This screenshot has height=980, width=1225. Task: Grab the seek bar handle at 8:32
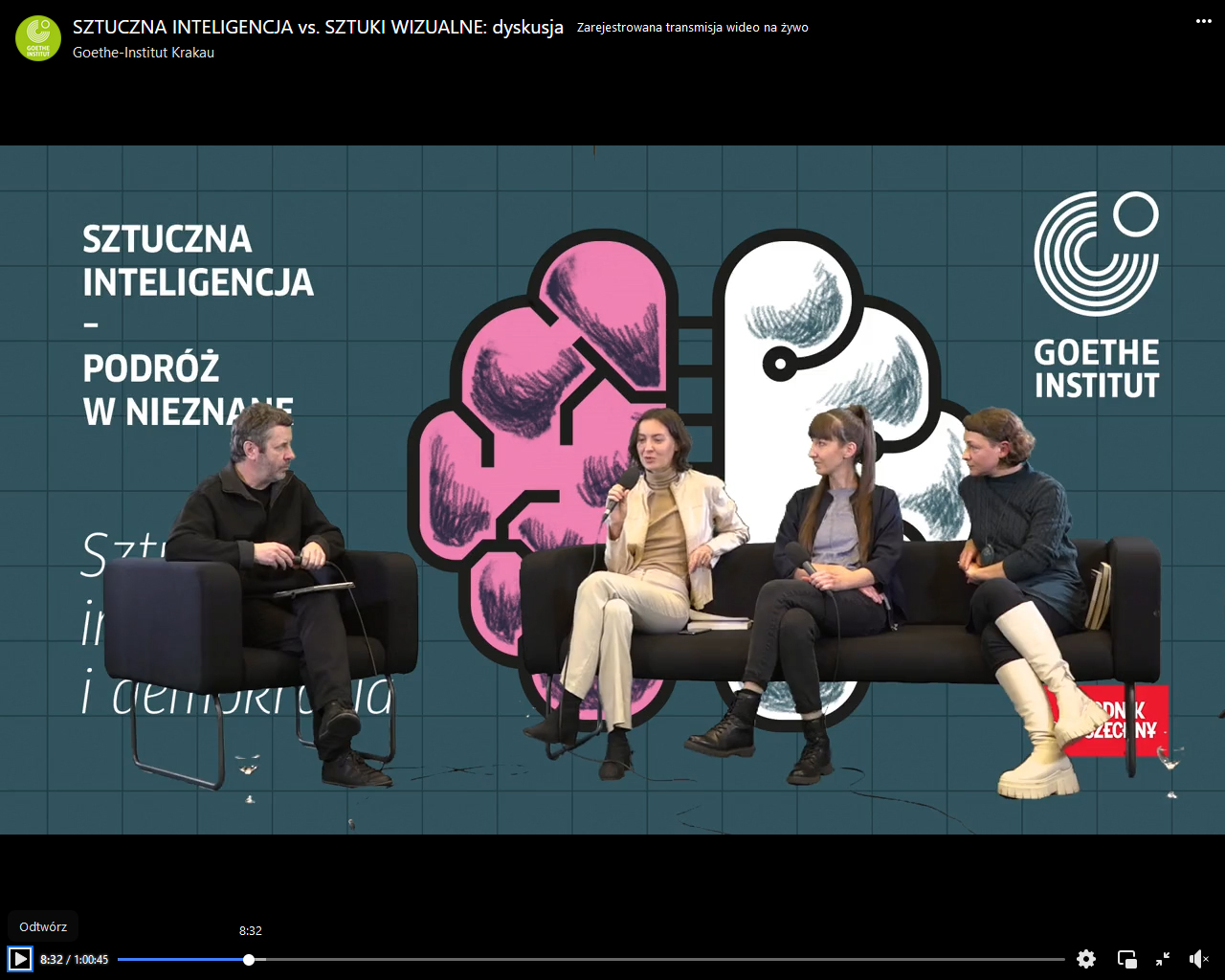click(x=249, y=959)
